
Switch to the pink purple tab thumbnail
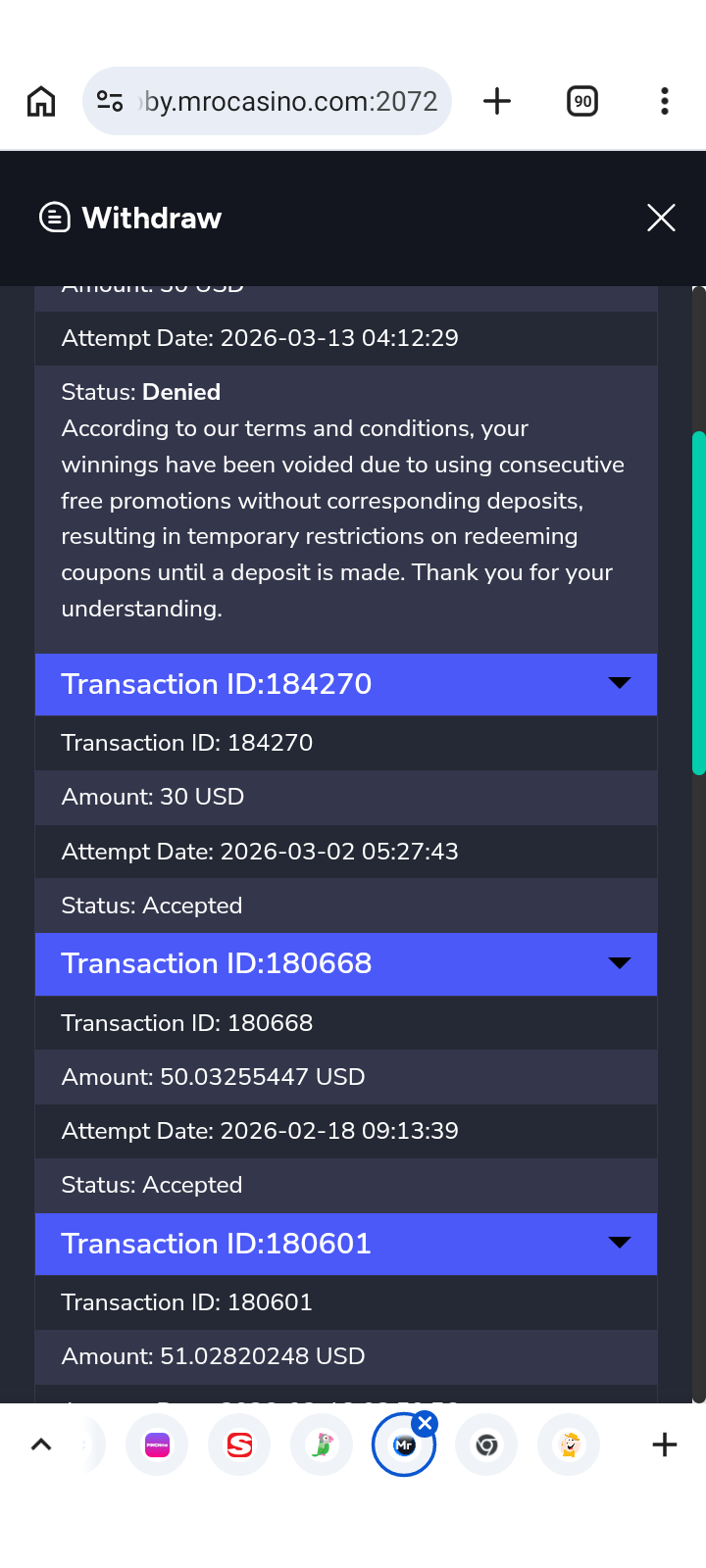[x=157, y=1445]
